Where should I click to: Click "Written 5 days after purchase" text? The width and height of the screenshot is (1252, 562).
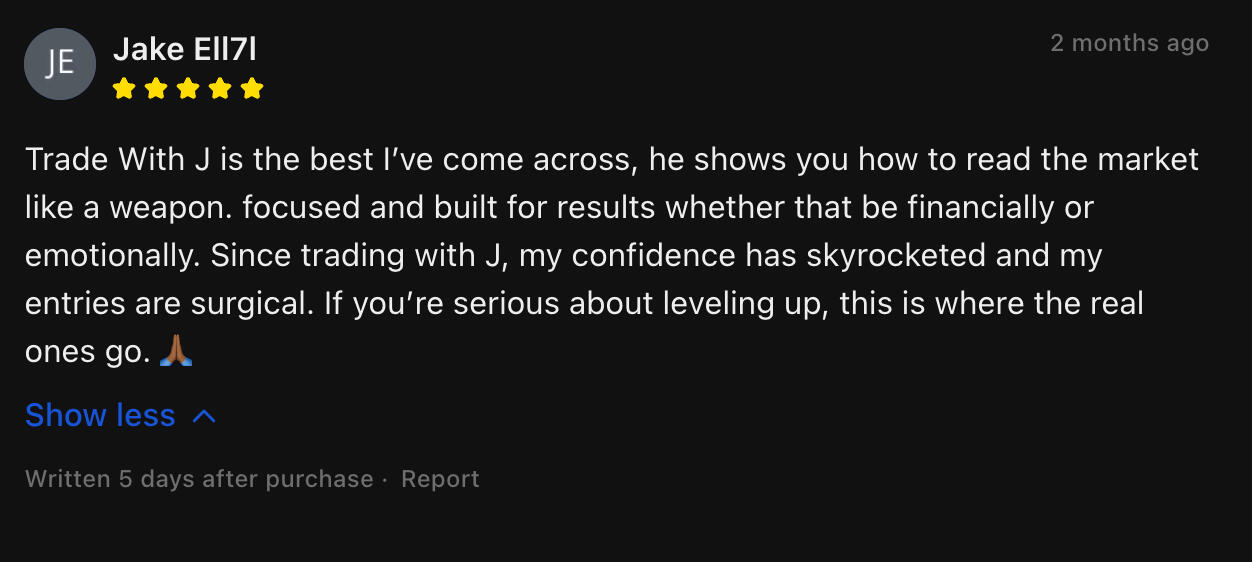pyautogui.click(x=199, y=479)
